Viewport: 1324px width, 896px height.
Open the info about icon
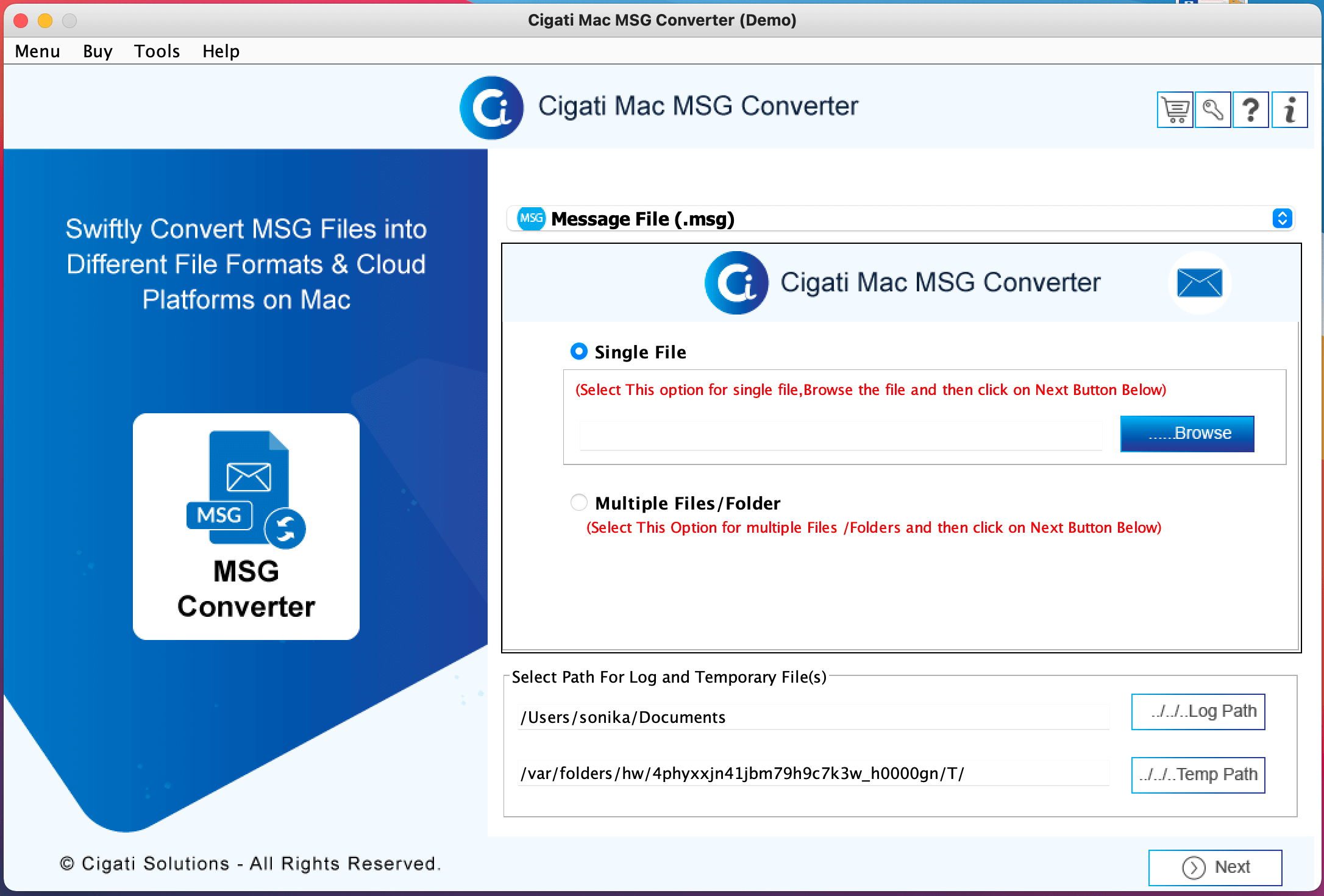pyautogui.click(x=1289, y=110)
